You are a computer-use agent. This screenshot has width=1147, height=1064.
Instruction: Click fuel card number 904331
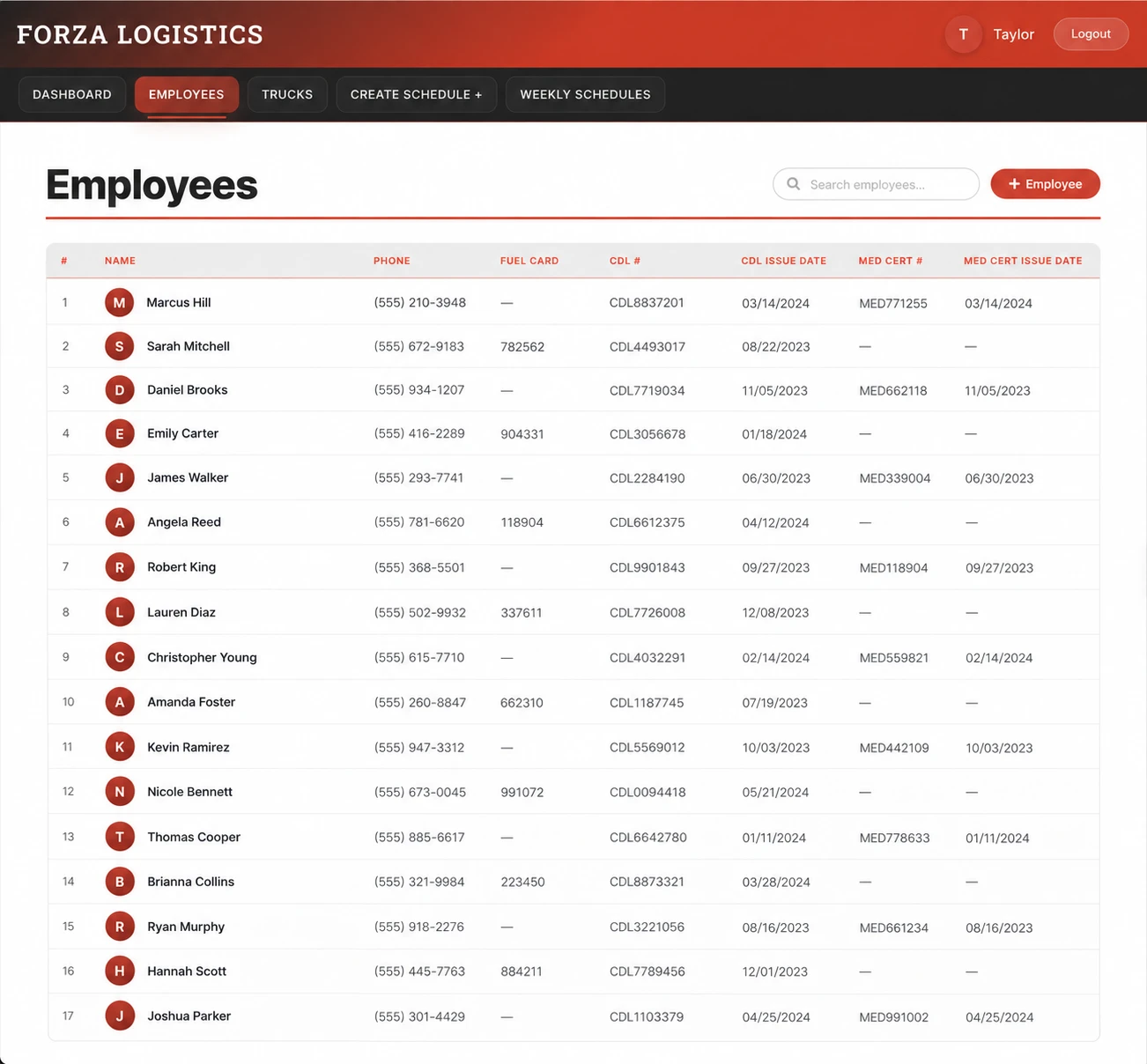coord(522,434)
